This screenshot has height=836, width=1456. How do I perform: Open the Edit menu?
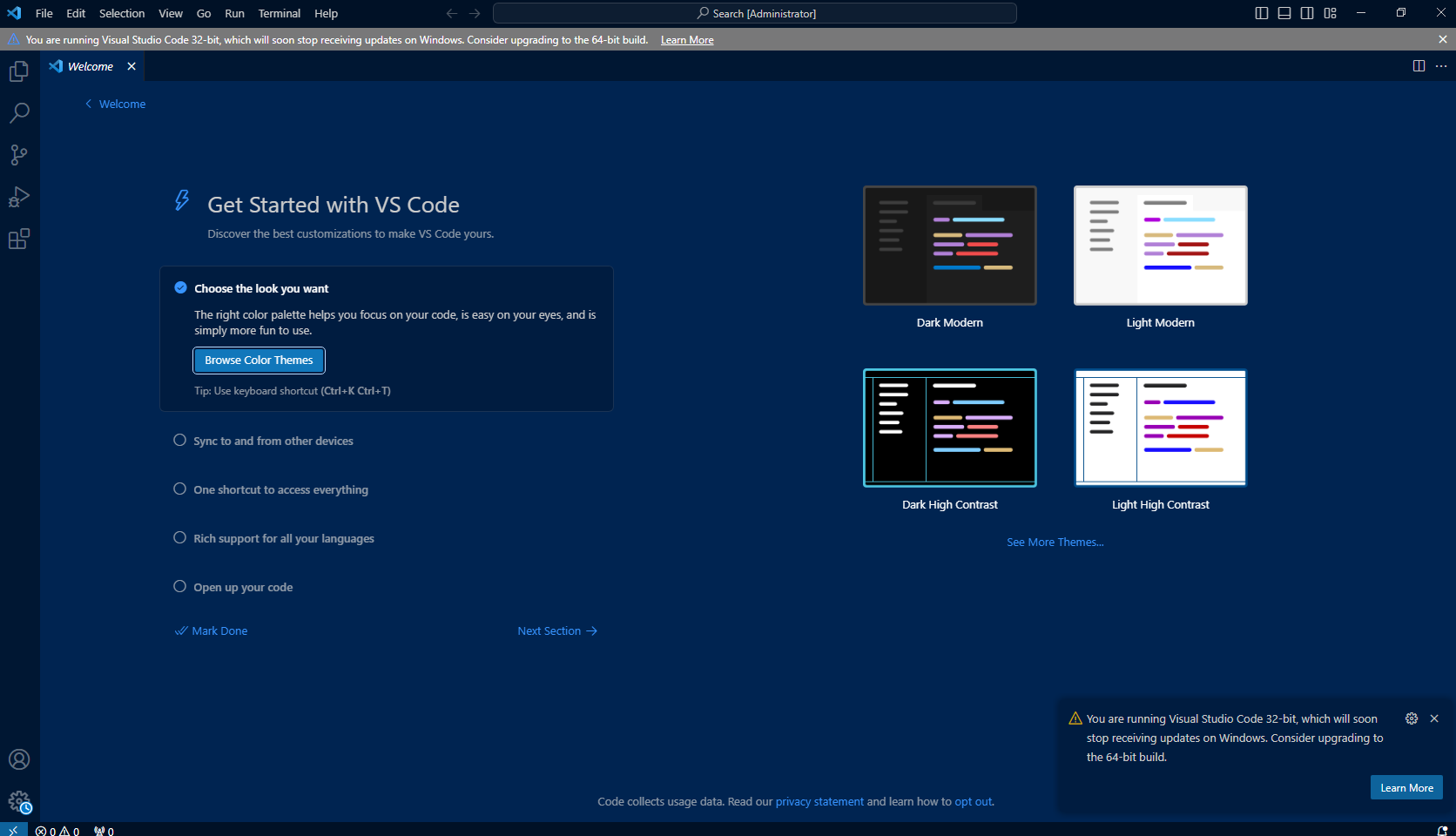coord(76,13)
